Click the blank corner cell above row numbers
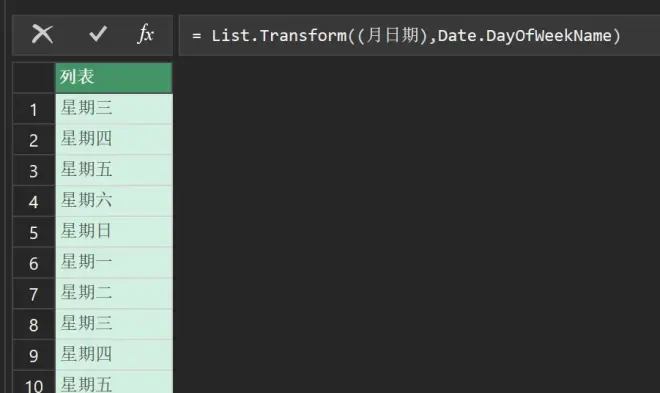This screenshot has height=393, width=660. click(x=34, y=77)
